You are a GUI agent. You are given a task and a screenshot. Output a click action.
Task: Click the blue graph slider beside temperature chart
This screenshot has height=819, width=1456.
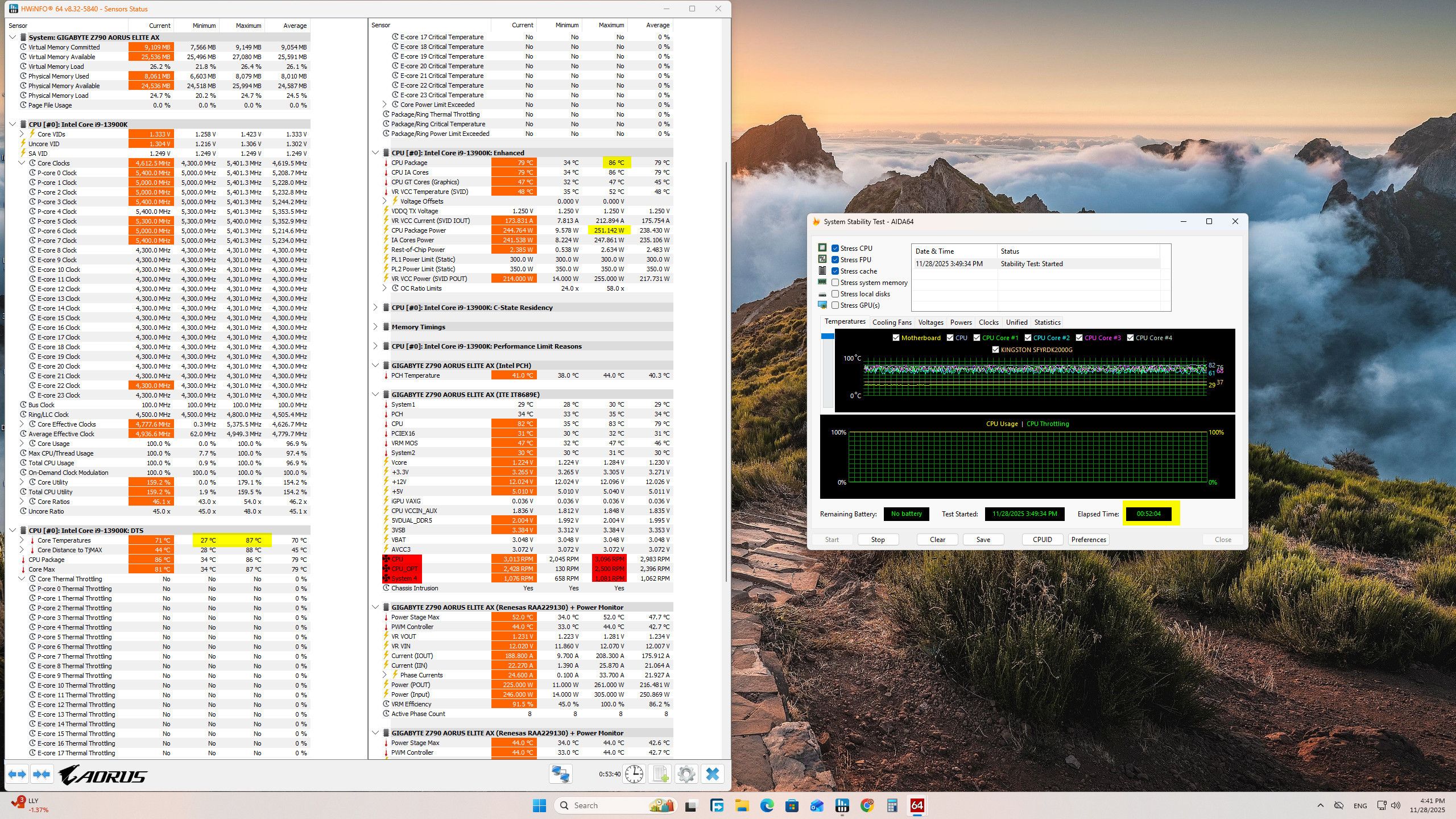tap(828, 337)
